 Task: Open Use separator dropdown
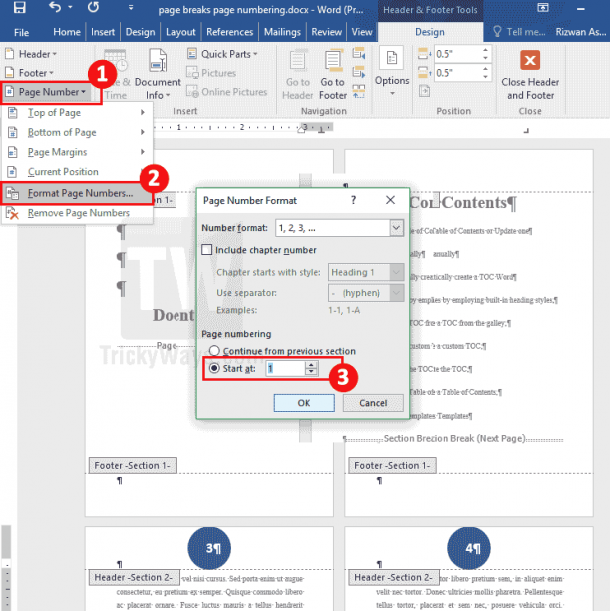pyautogui.click(x=366, y=293)
